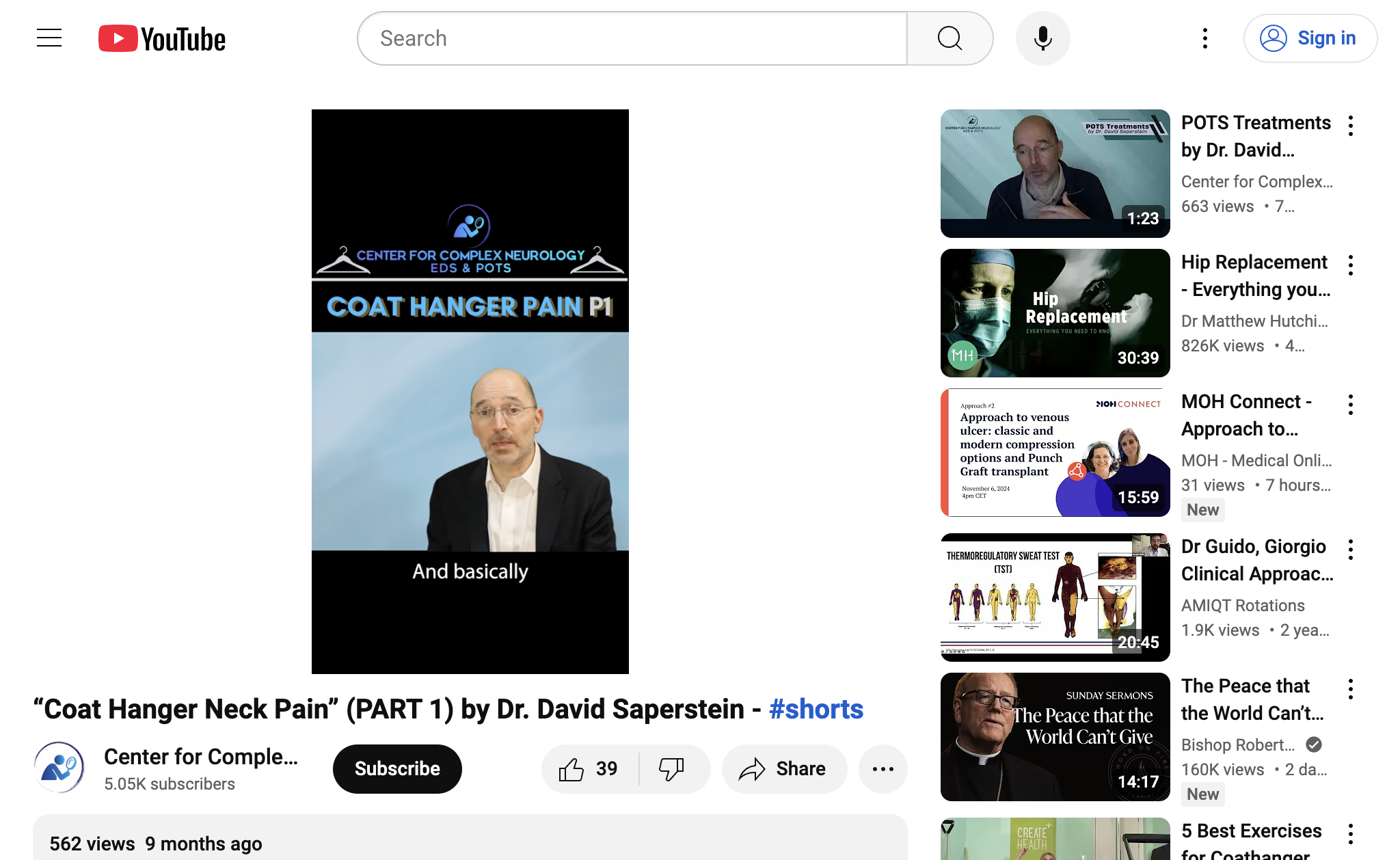Go to YouTube home via logo
Viewport: 1400px width, 860px height.
tap(162, 39)
